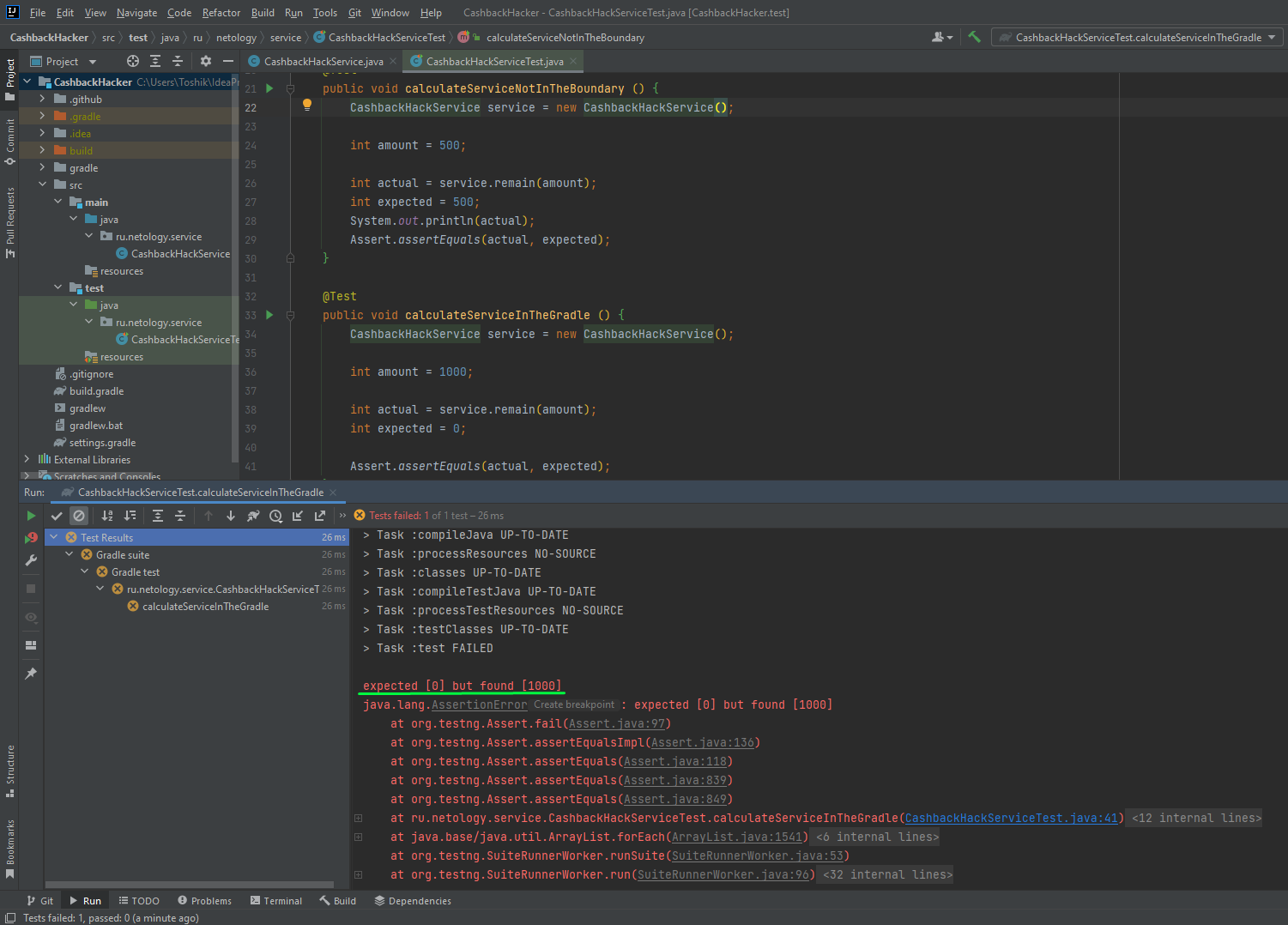Image resolution: width=1288 pixels, height=925 pixels.
Task: Open the Terminal tool window
Action: (276, 901)
